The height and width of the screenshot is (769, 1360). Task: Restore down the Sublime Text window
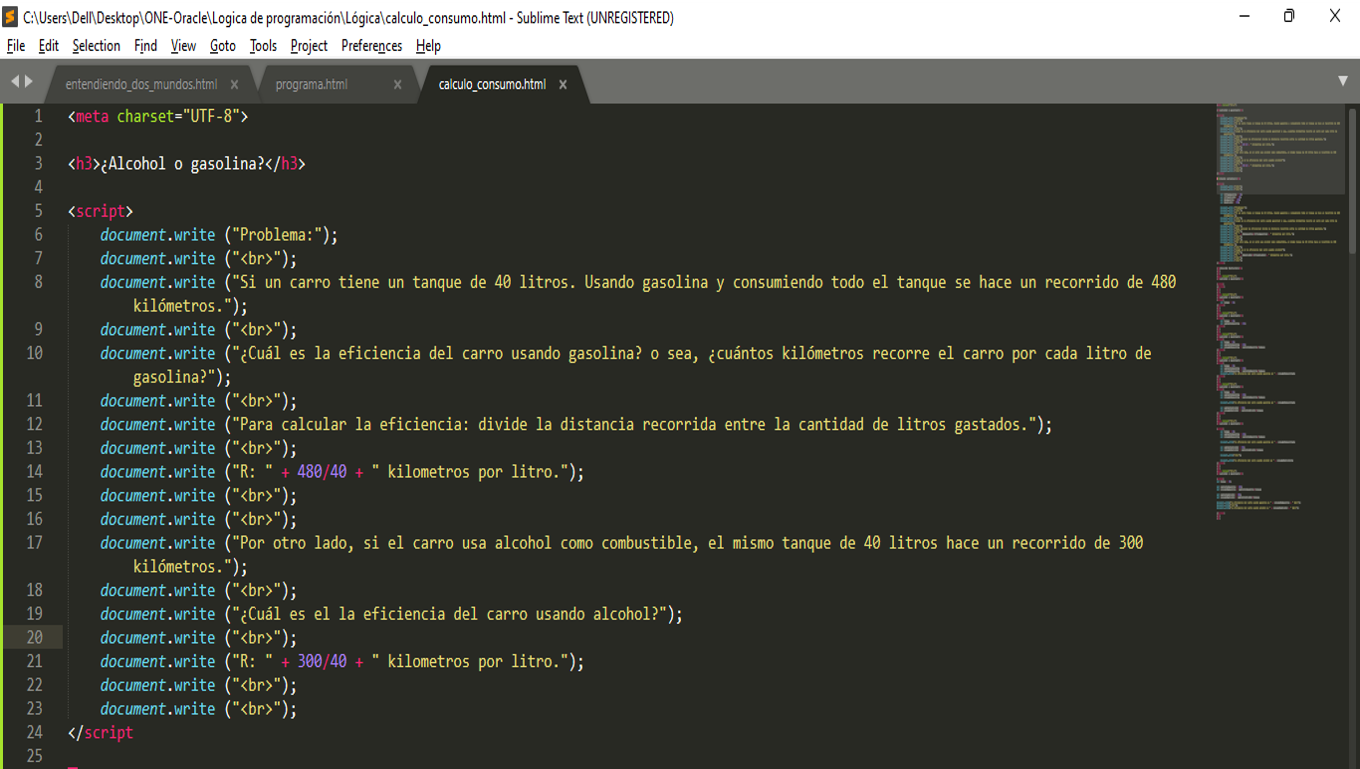(x=1289, y=16)
